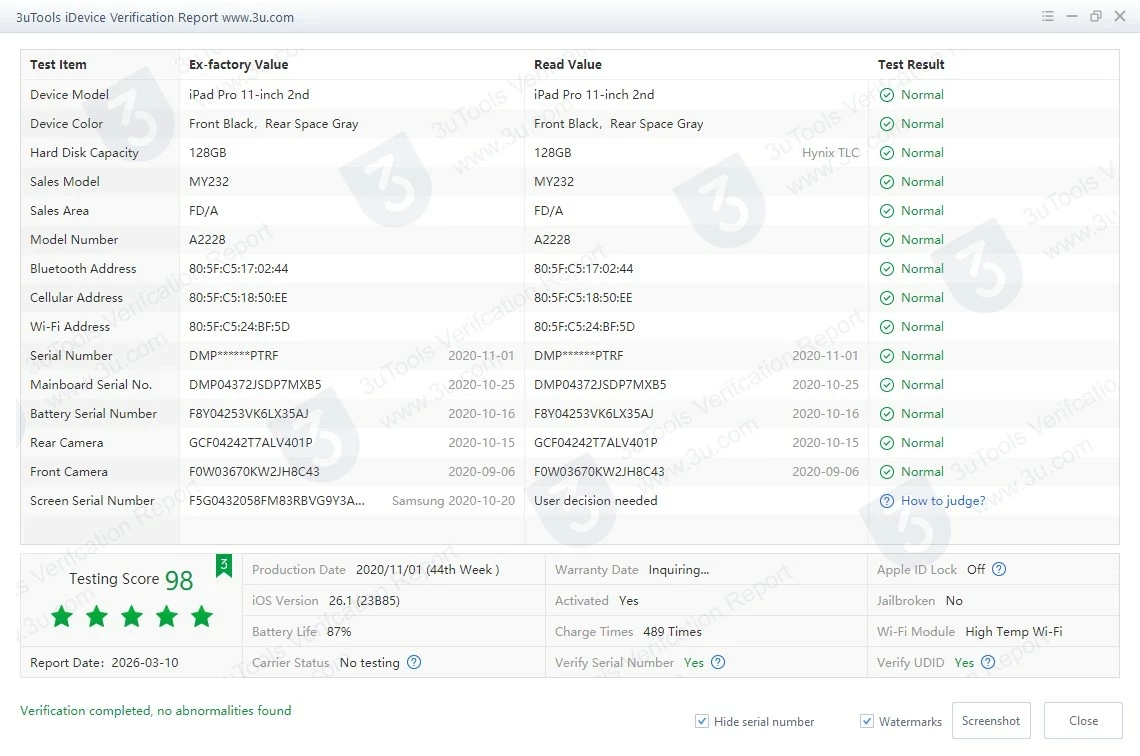Click the Ex-factory Value column header
Image resolution: width=1140 pixels, height=756 pixels.
pyautogui.click(x=238, y=64)
